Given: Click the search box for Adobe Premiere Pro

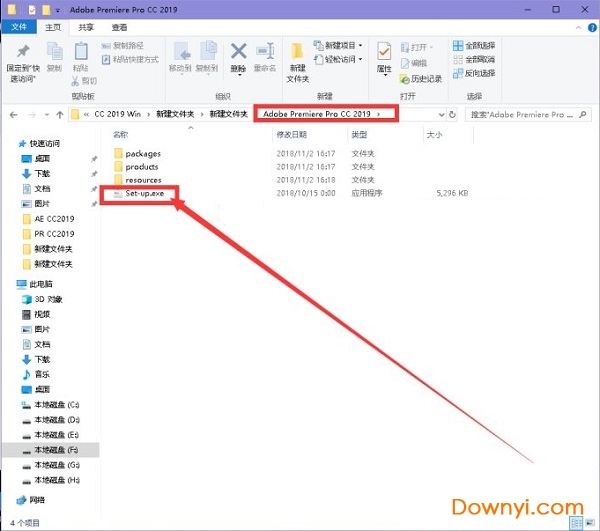Looking at the screenshot, I should 525,114.
